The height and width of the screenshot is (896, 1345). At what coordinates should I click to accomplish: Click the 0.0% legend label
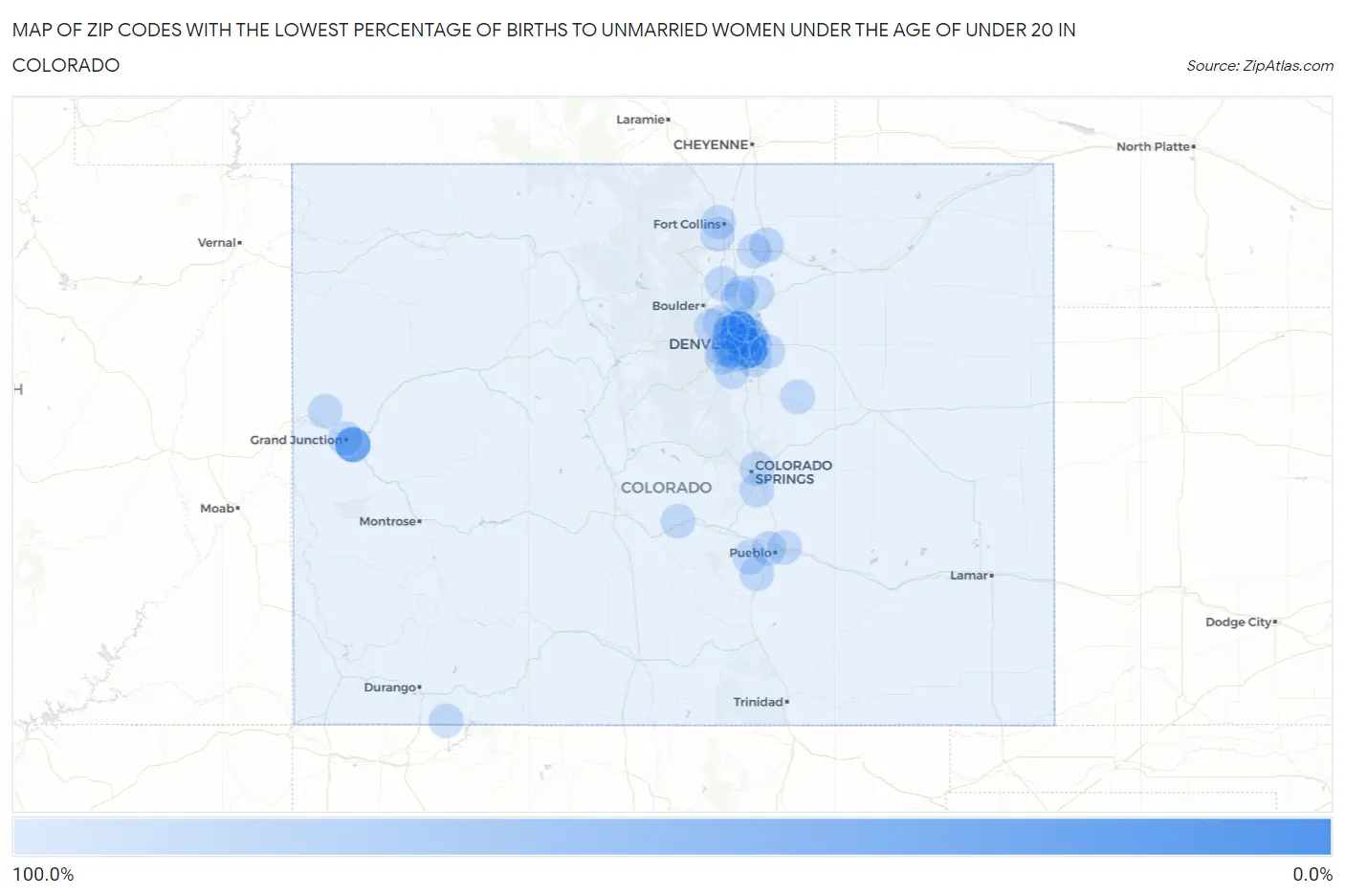pos(1312,875)
